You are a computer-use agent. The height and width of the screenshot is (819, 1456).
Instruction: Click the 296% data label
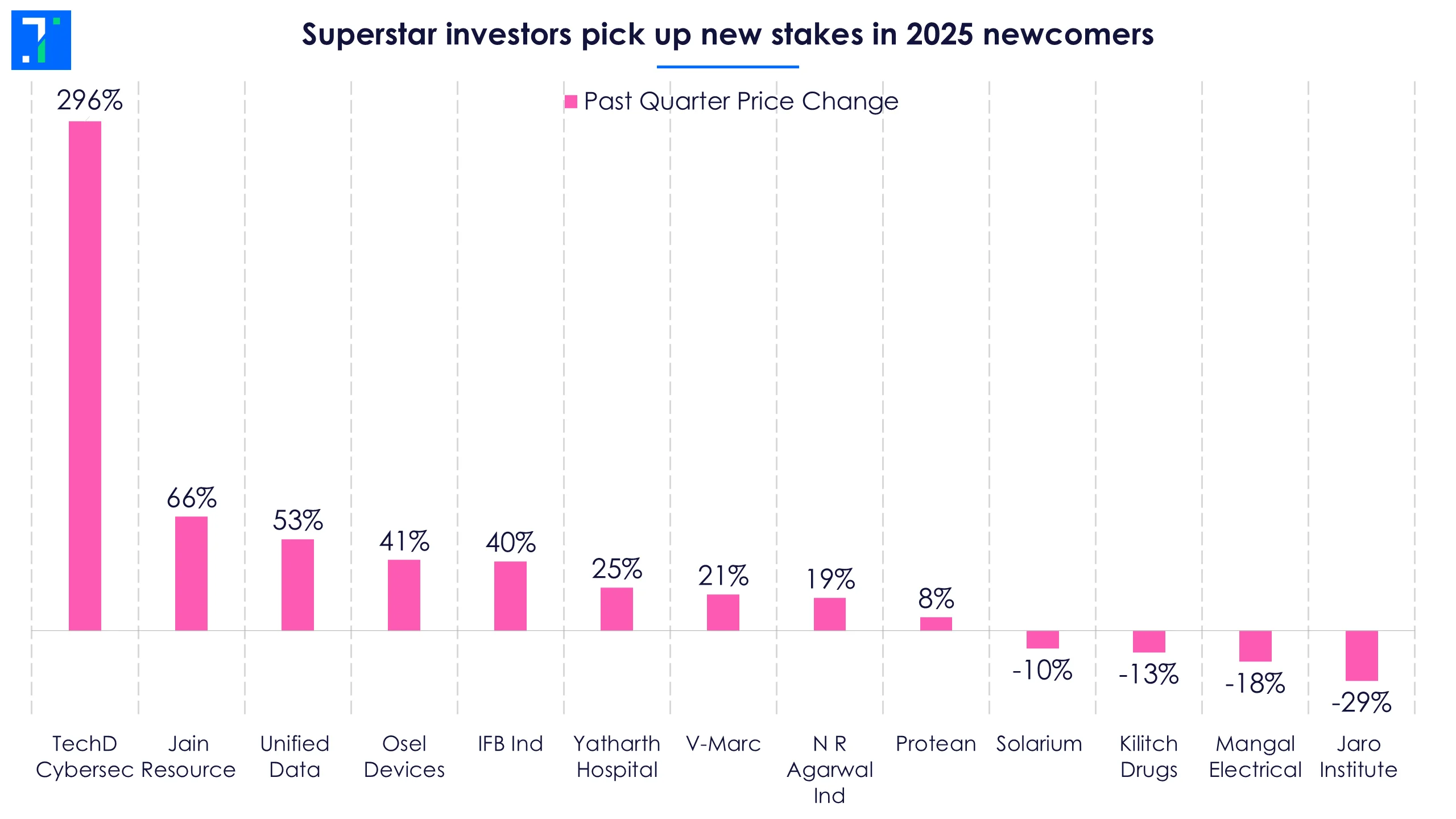89,101
